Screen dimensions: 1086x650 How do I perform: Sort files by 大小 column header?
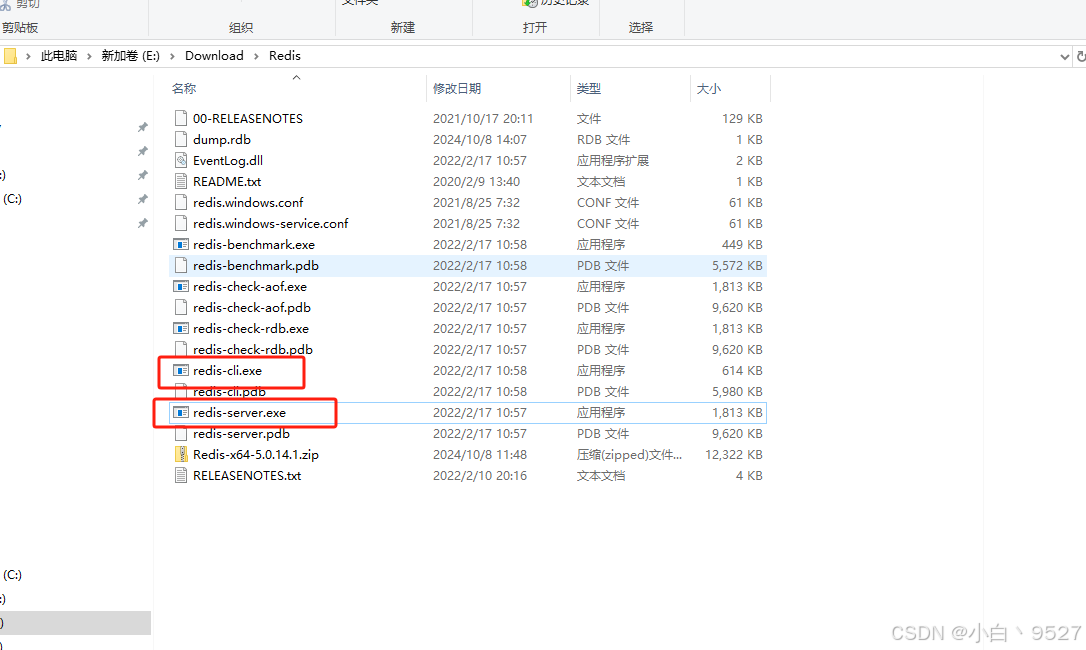click(709, 89)
